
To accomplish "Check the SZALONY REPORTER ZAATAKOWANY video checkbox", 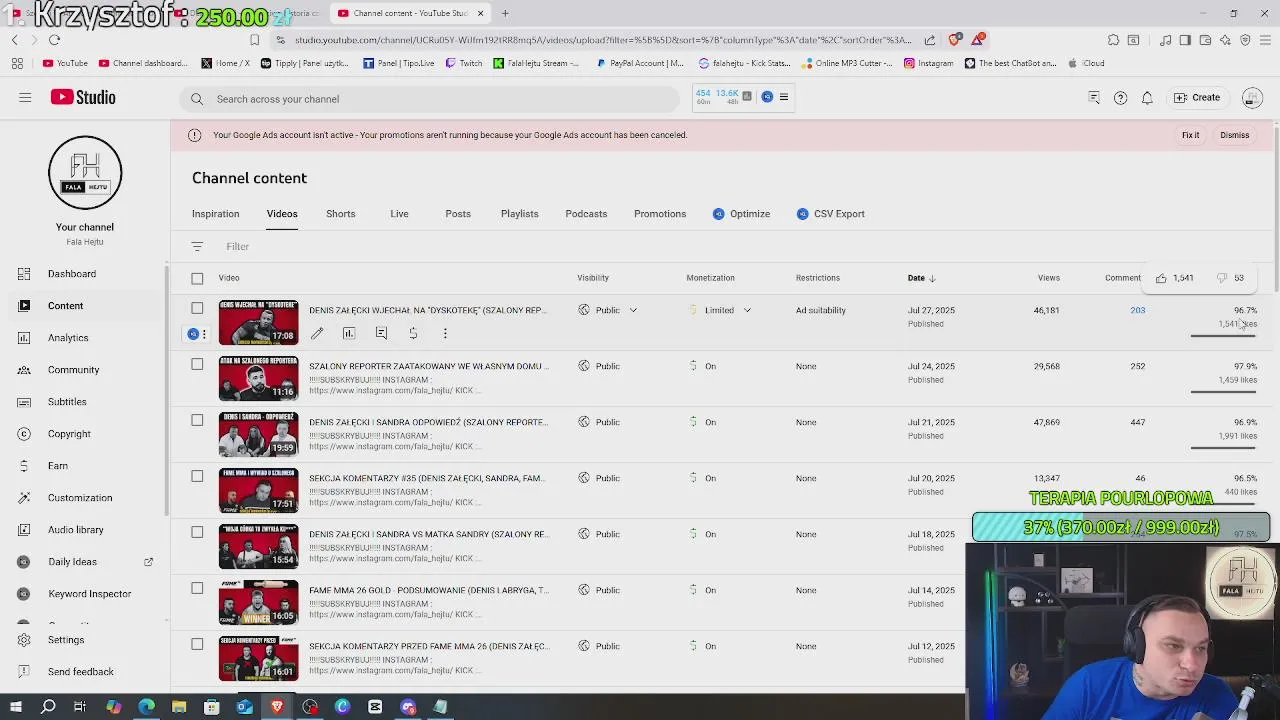I will (x=197, y=365).
